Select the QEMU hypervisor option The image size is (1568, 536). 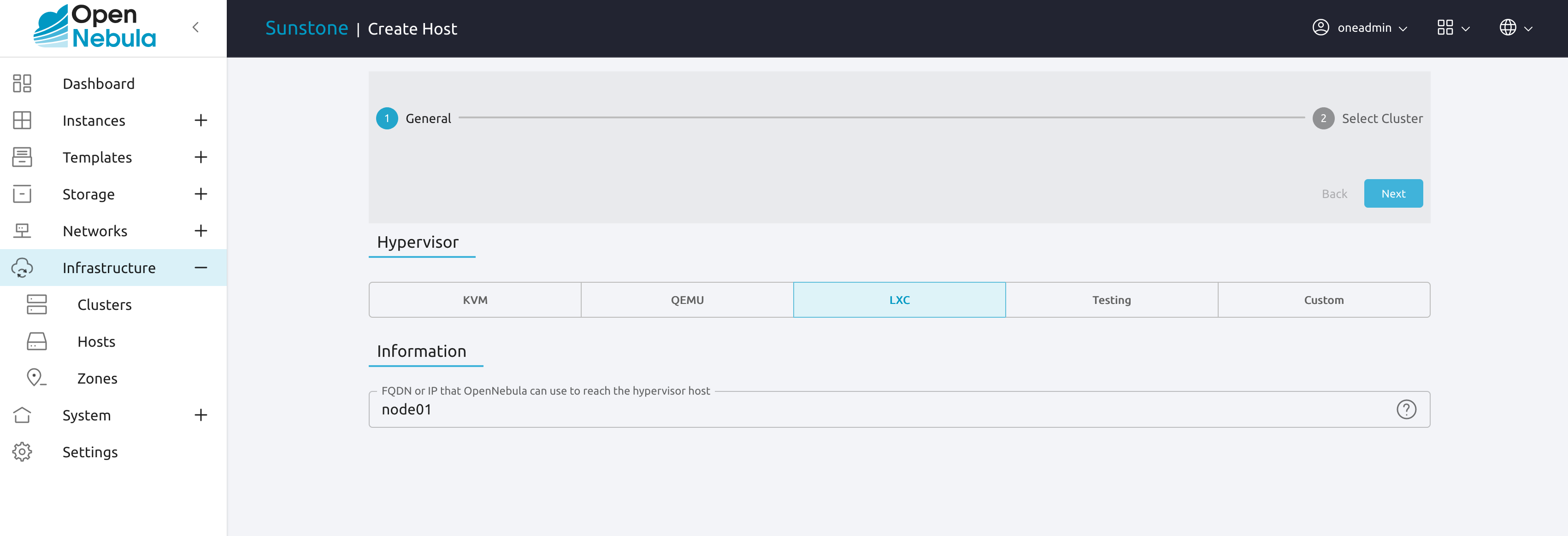[x=688, y=299]
